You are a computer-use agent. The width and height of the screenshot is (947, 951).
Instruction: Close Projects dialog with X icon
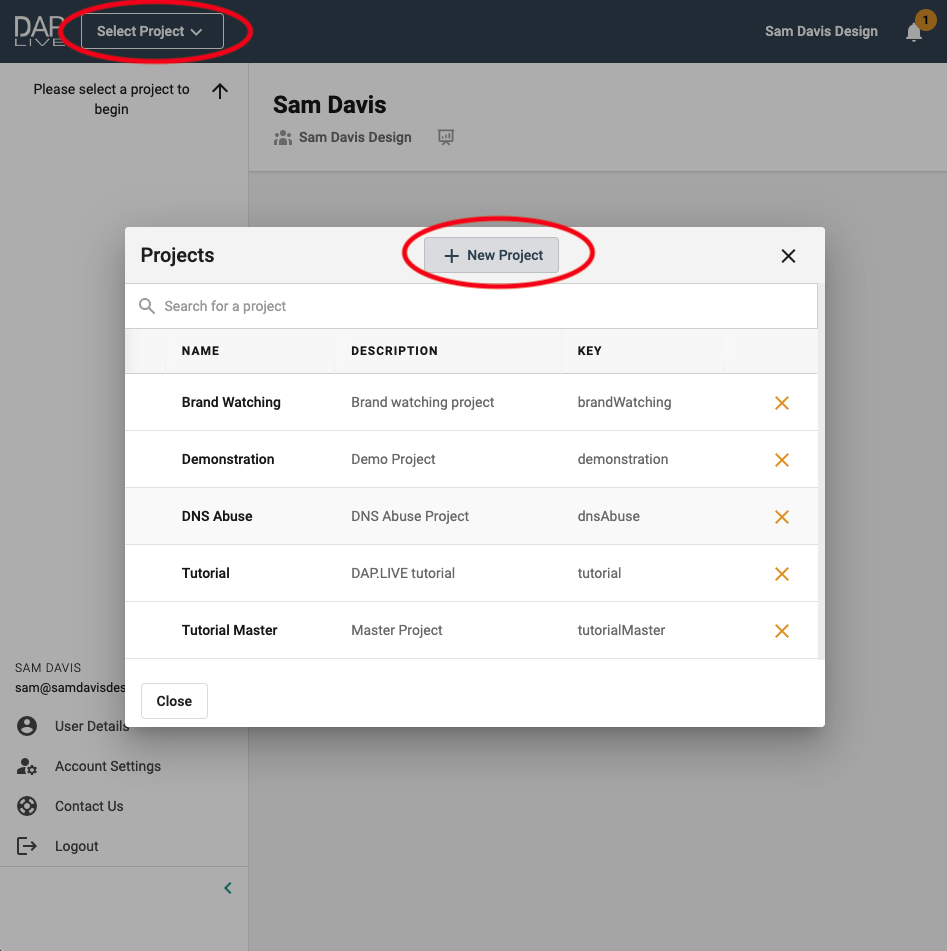click(788, 256)
